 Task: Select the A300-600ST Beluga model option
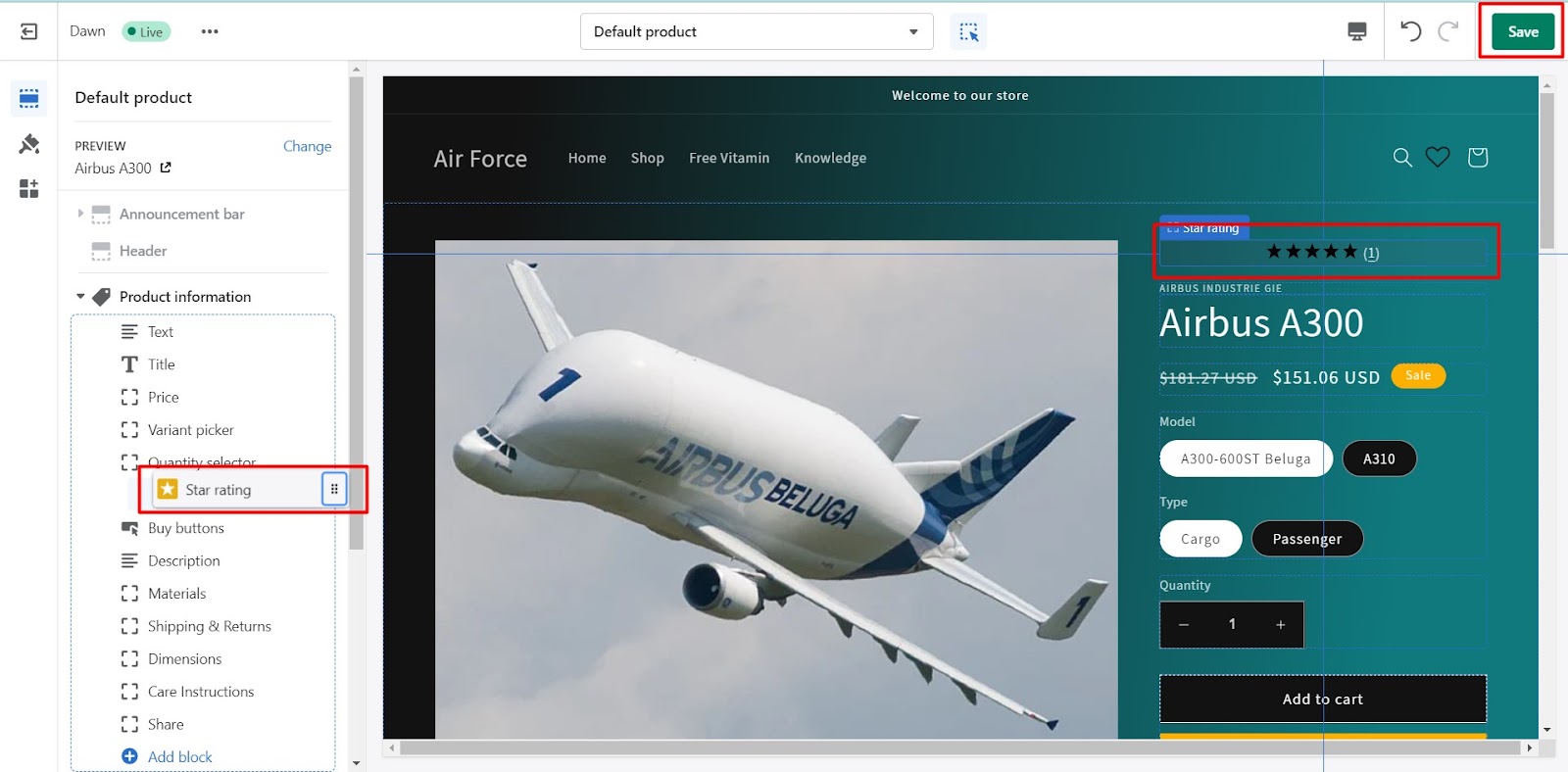(1246, 458)
